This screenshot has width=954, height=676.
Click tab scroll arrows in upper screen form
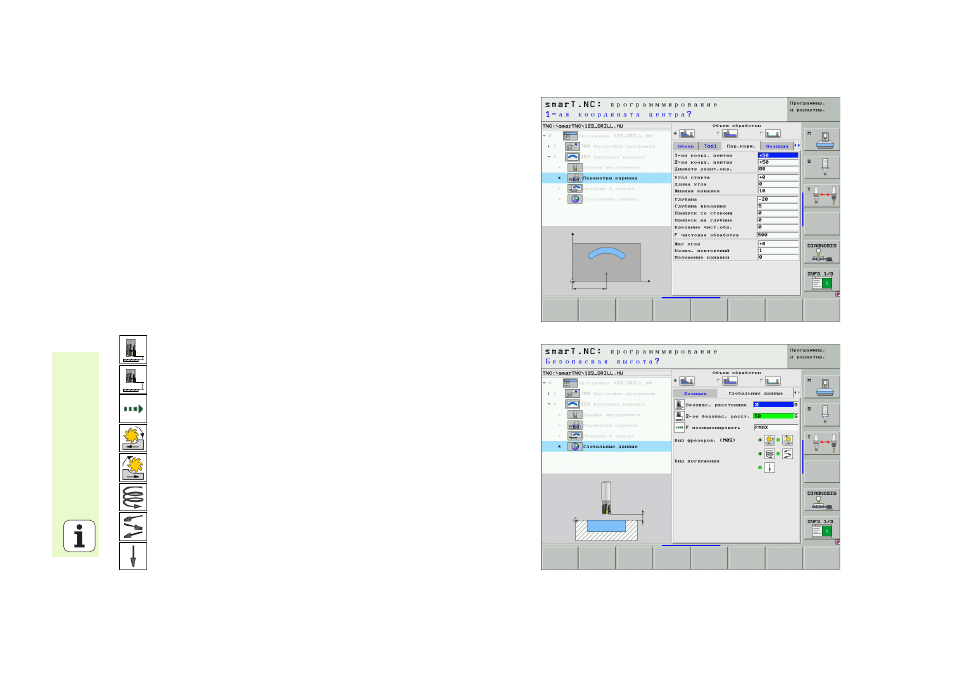point(797,146)
